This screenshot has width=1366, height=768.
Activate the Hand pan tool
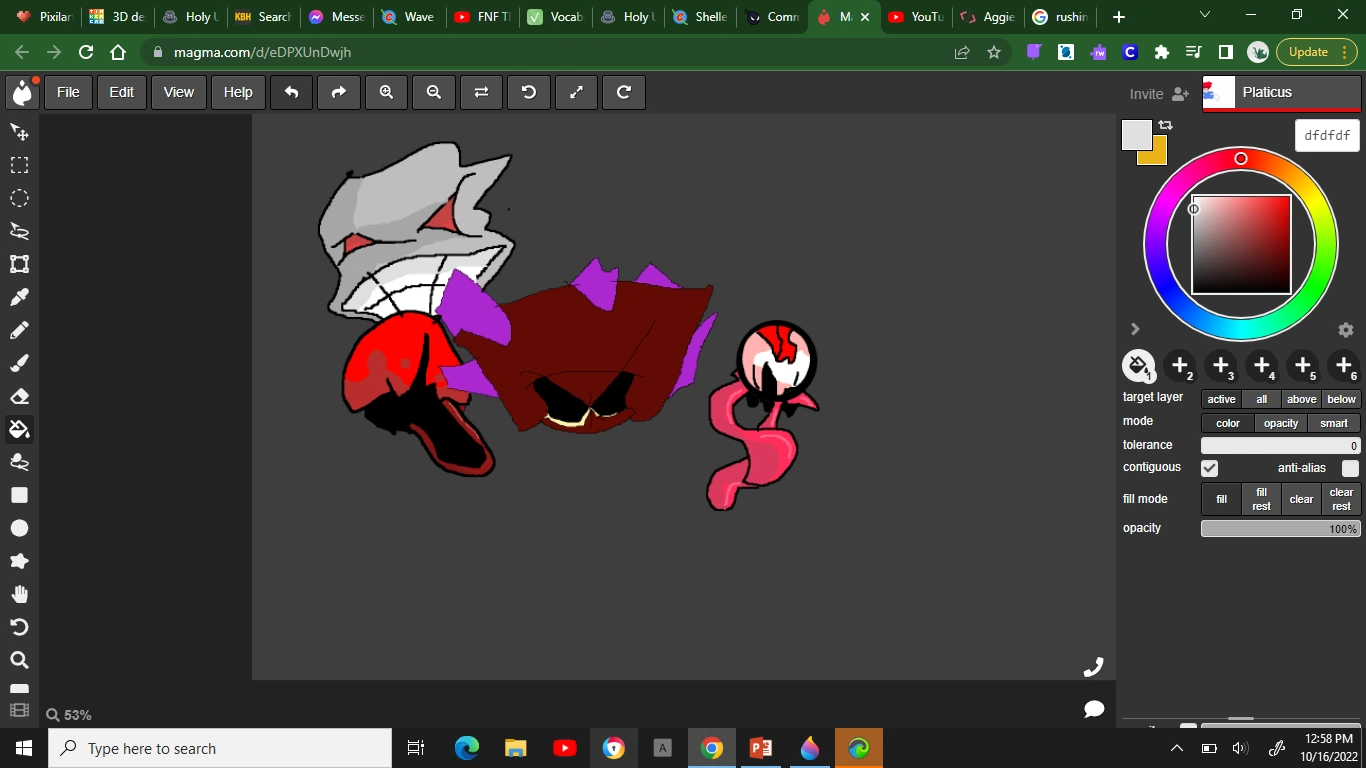coord(19,594)
